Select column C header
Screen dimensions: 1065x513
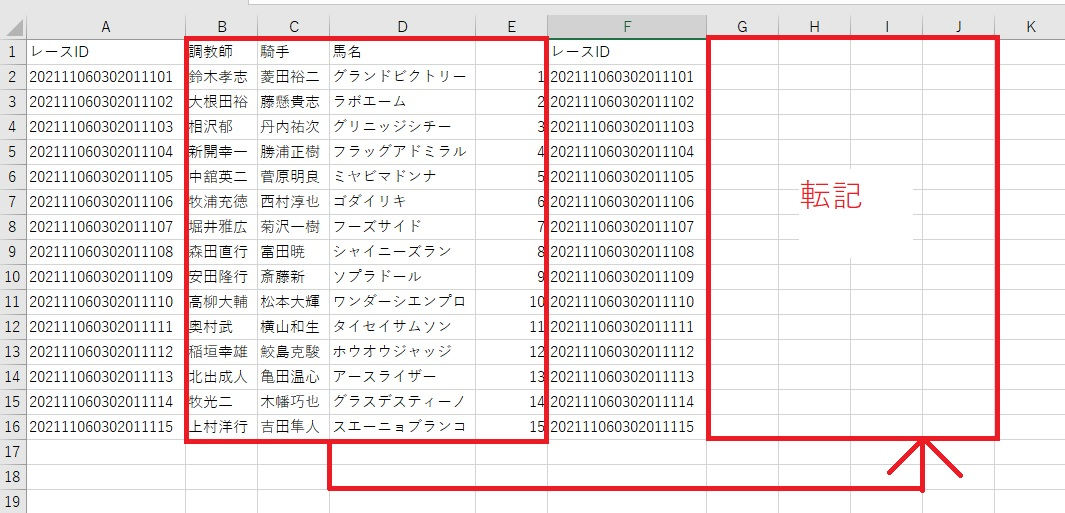tap(293, 27)
